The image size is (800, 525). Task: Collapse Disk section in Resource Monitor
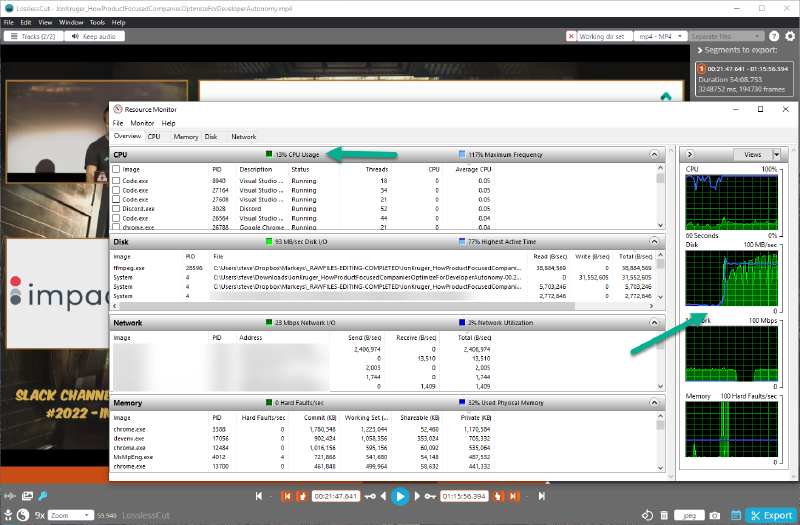pyautogui.click(x=654, y=241)
